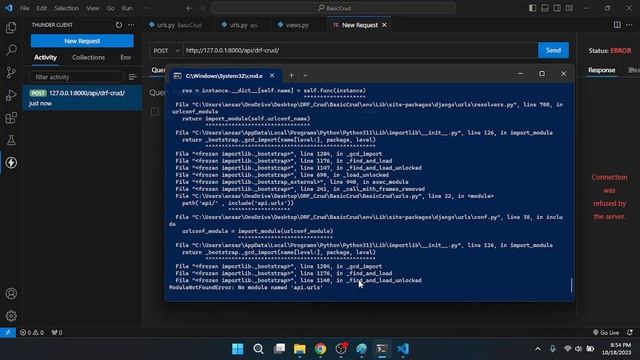Open the Testing flask view
This screenshot has height=360, width=640.
pyautogui.click(x=11, y=140)
